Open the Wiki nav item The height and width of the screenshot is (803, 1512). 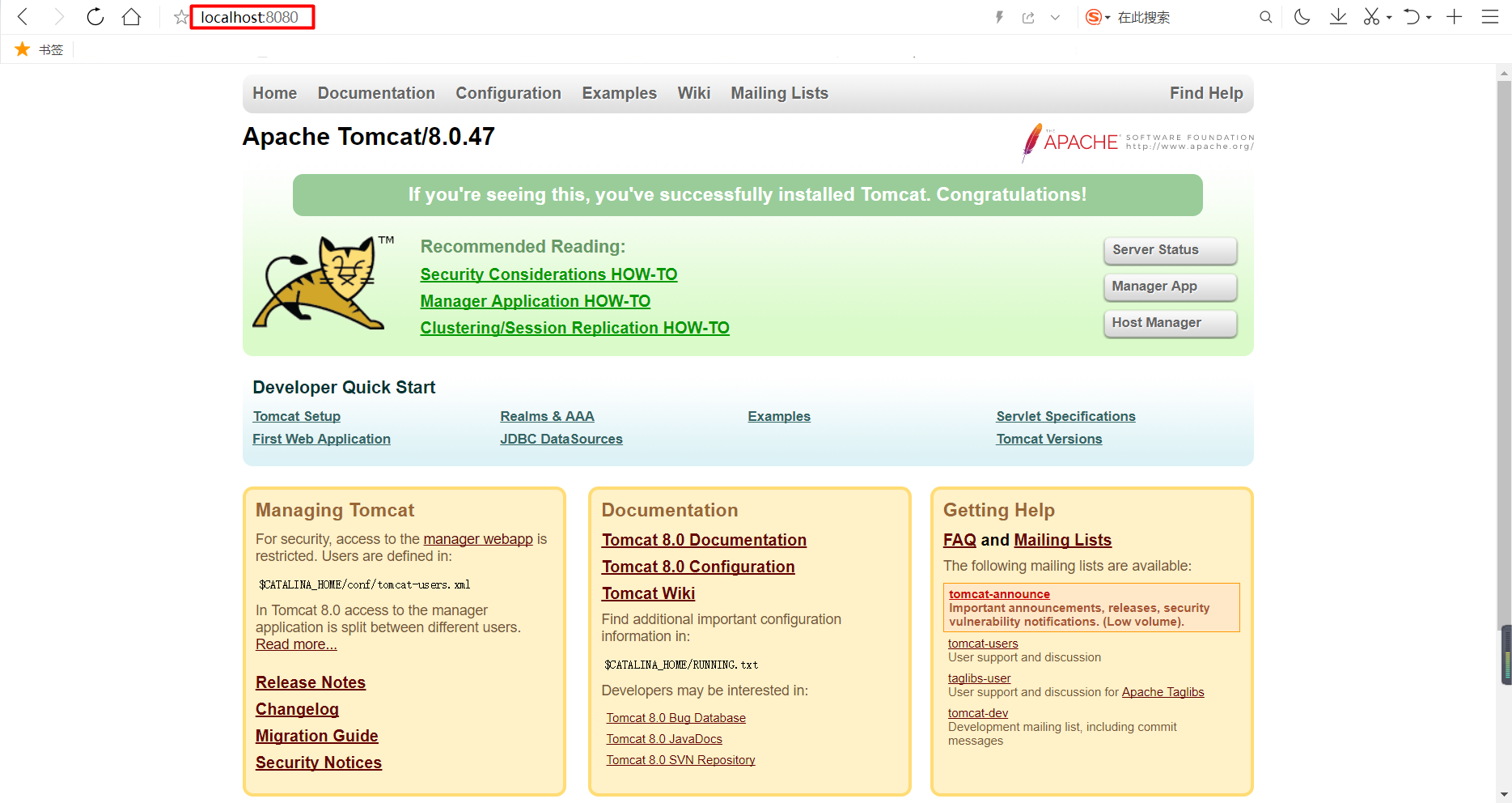pos(694,93)
